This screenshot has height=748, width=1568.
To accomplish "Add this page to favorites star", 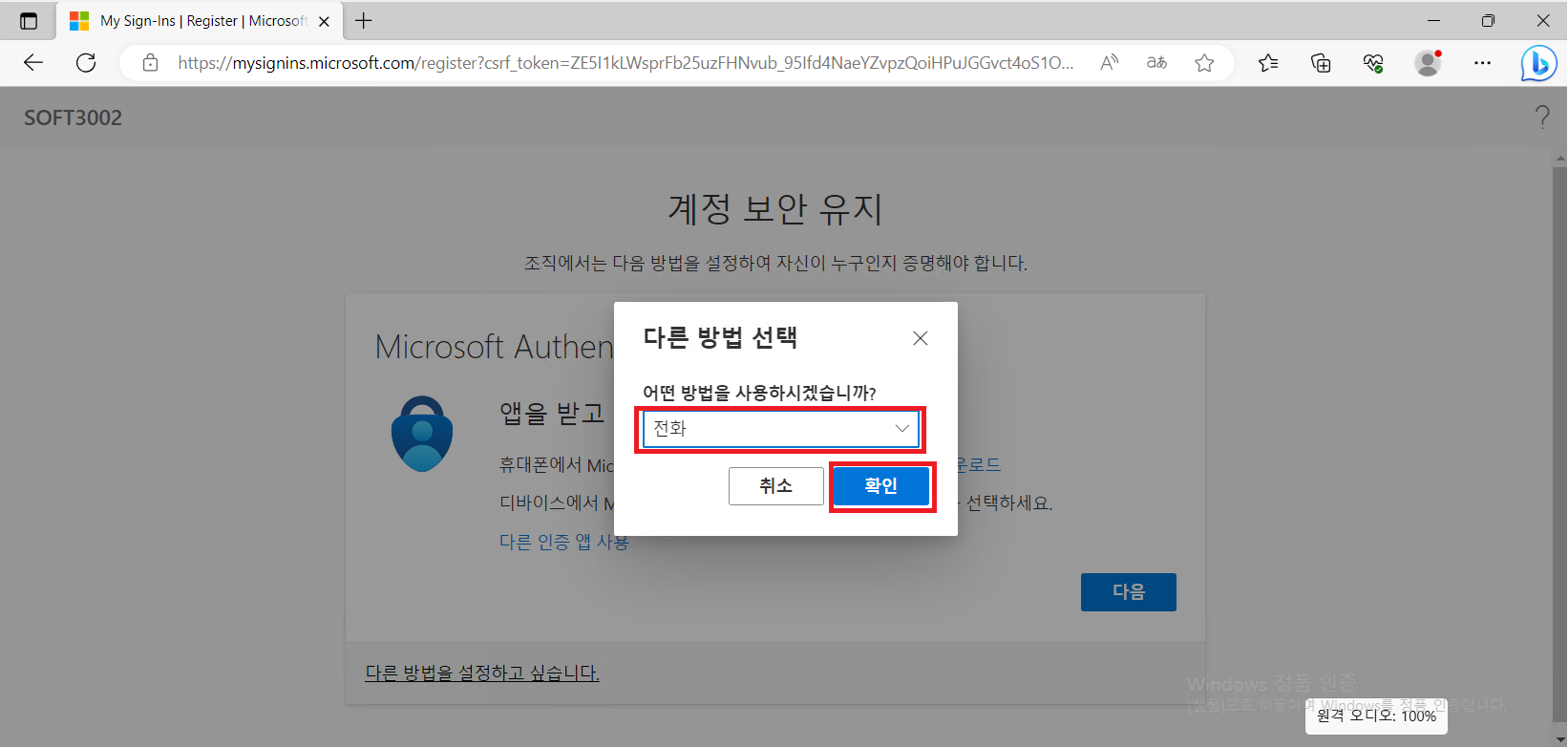I will 1204,63.
